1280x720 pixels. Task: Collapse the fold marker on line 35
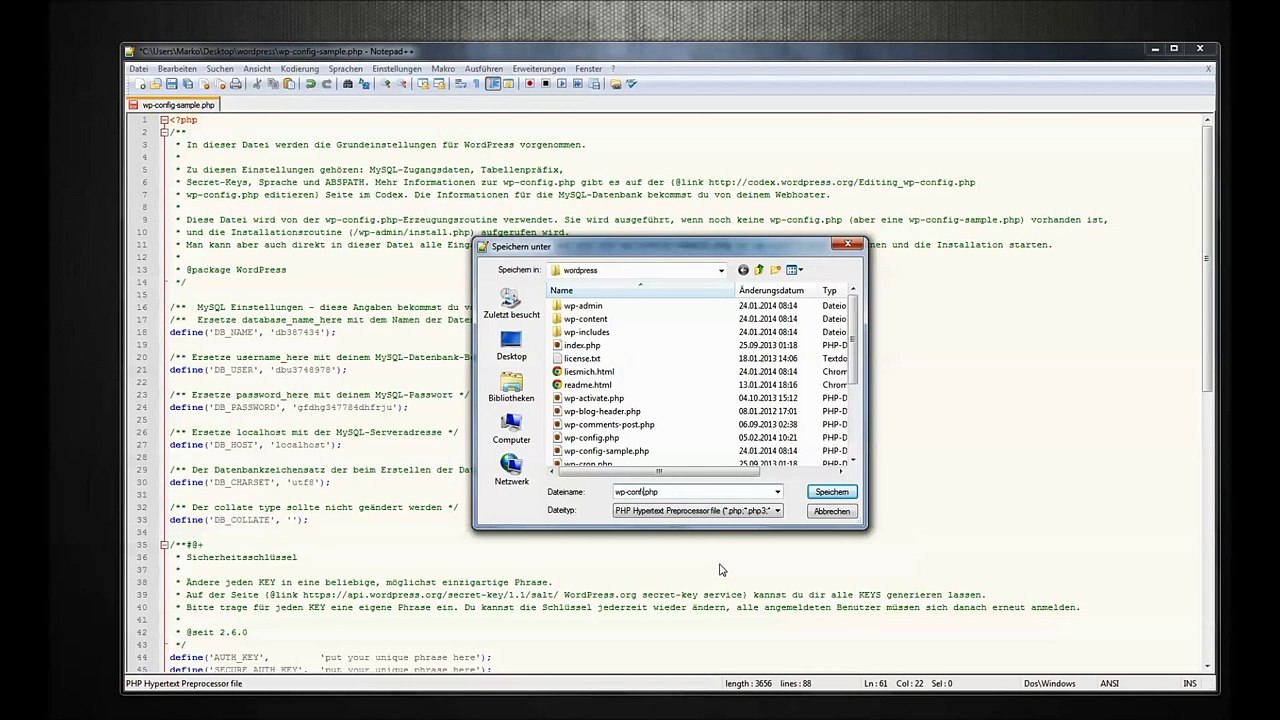(x=164, y=545)
